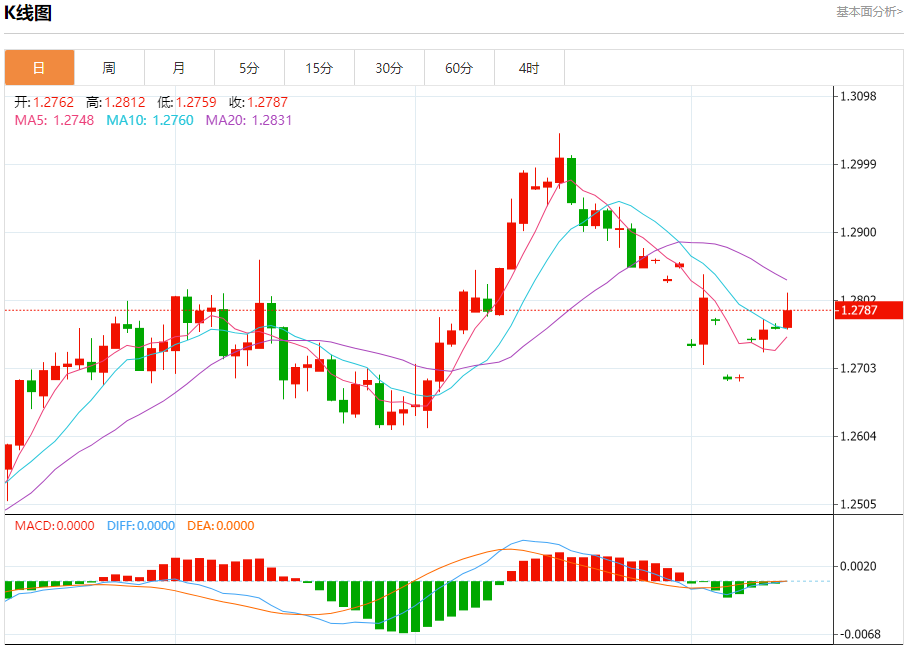The height and width of the screenshot is (645, 908).
Task: Open the 基本面分析 link
Action: tap(868, 11)
